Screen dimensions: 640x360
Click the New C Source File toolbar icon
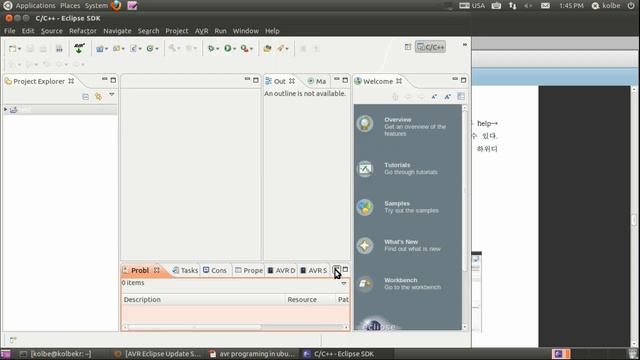point(133,49)
